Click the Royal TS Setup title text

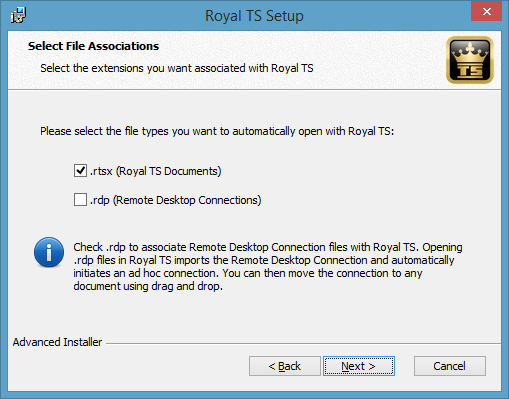tap(254, 16)
